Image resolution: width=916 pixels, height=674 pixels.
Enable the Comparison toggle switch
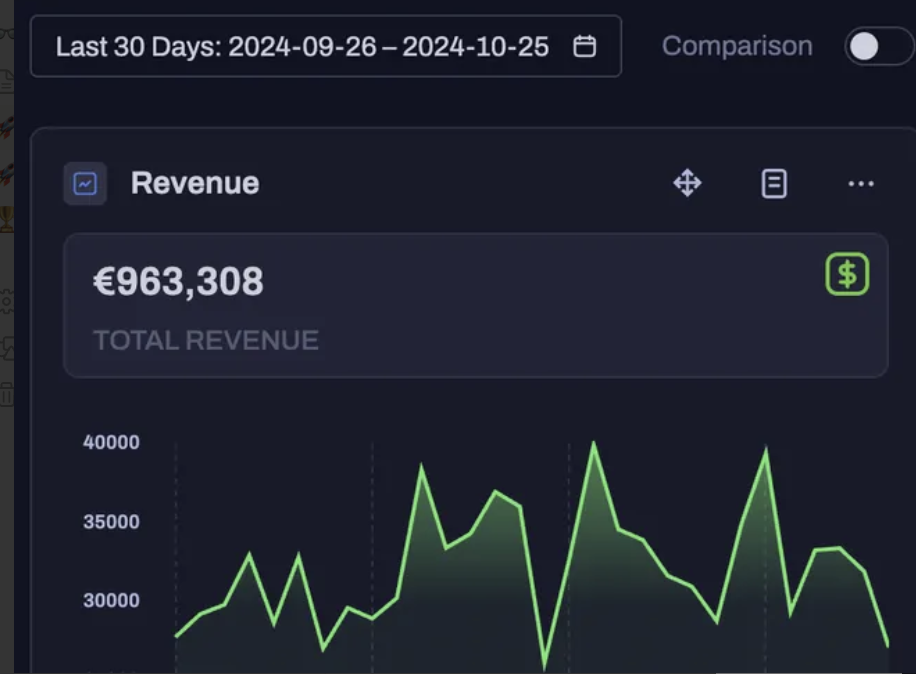[877, 46]
